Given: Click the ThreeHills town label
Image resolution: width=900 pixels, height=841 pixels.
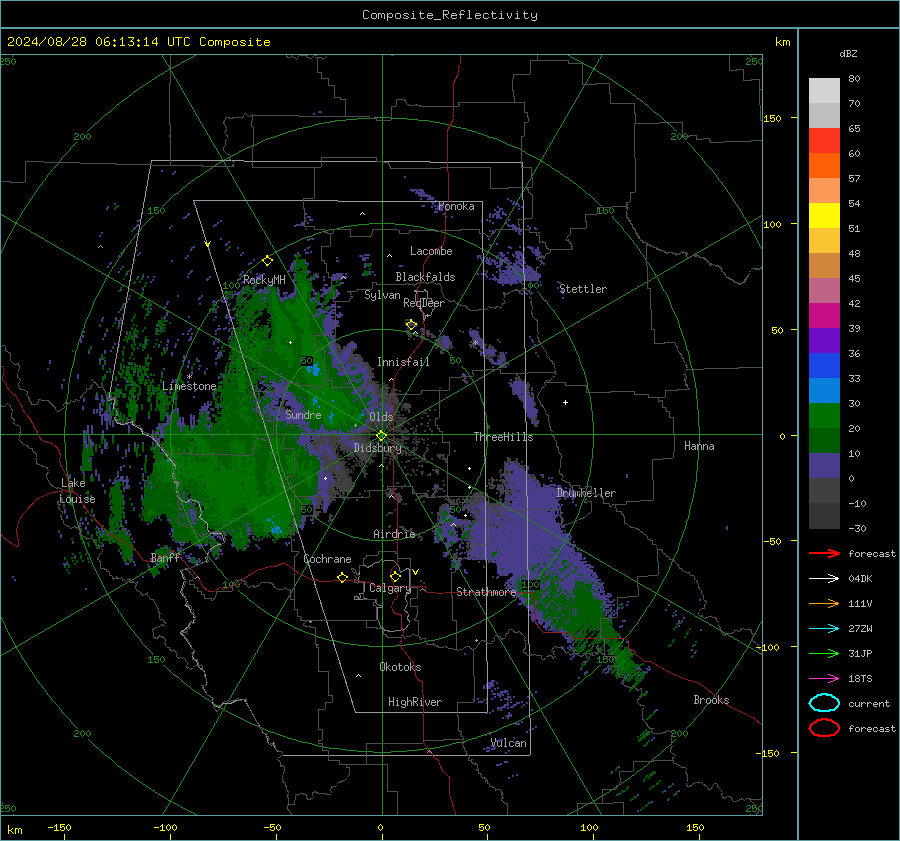Looking at the screenshot, I should 503,437.
